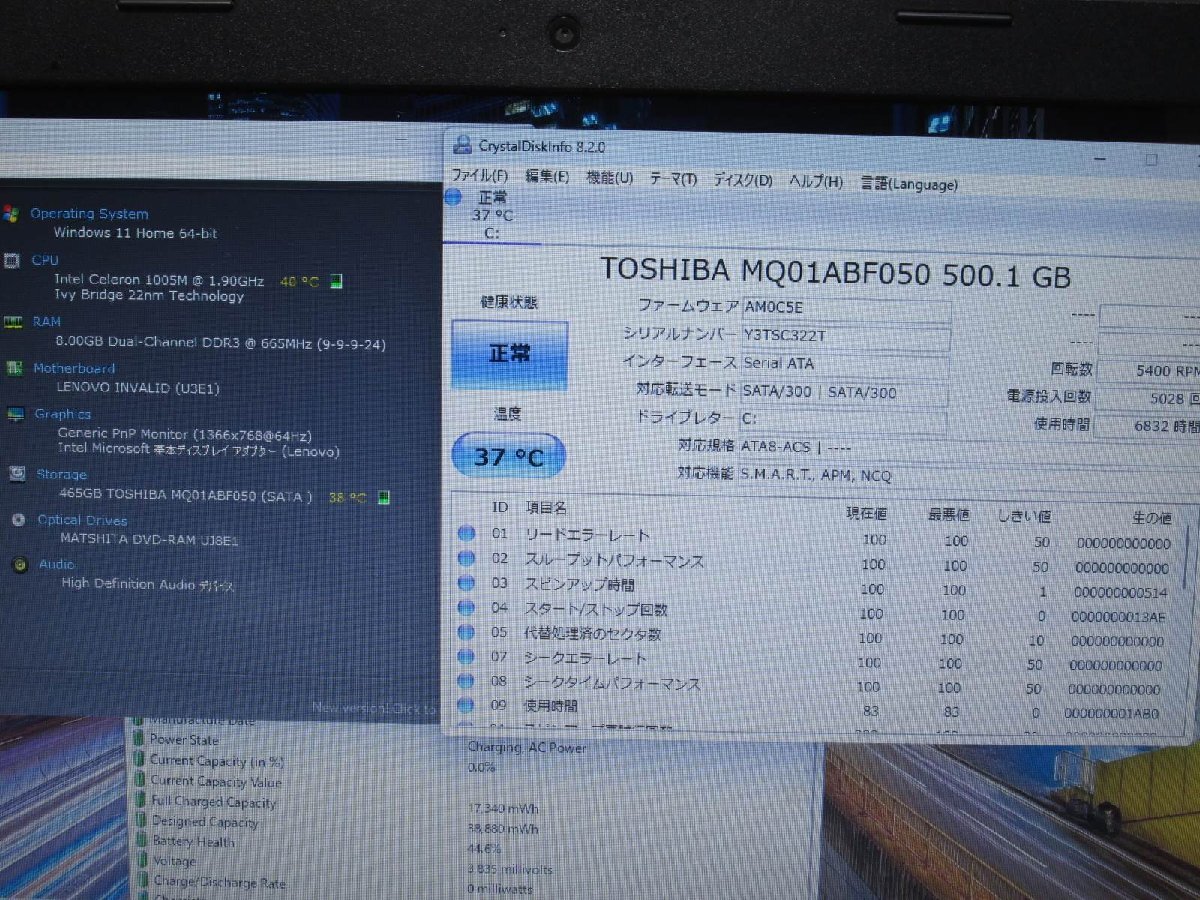
Task: Click the status circle for リードエラーレート row
Action: pyautogui.click(x=466, y=533)
